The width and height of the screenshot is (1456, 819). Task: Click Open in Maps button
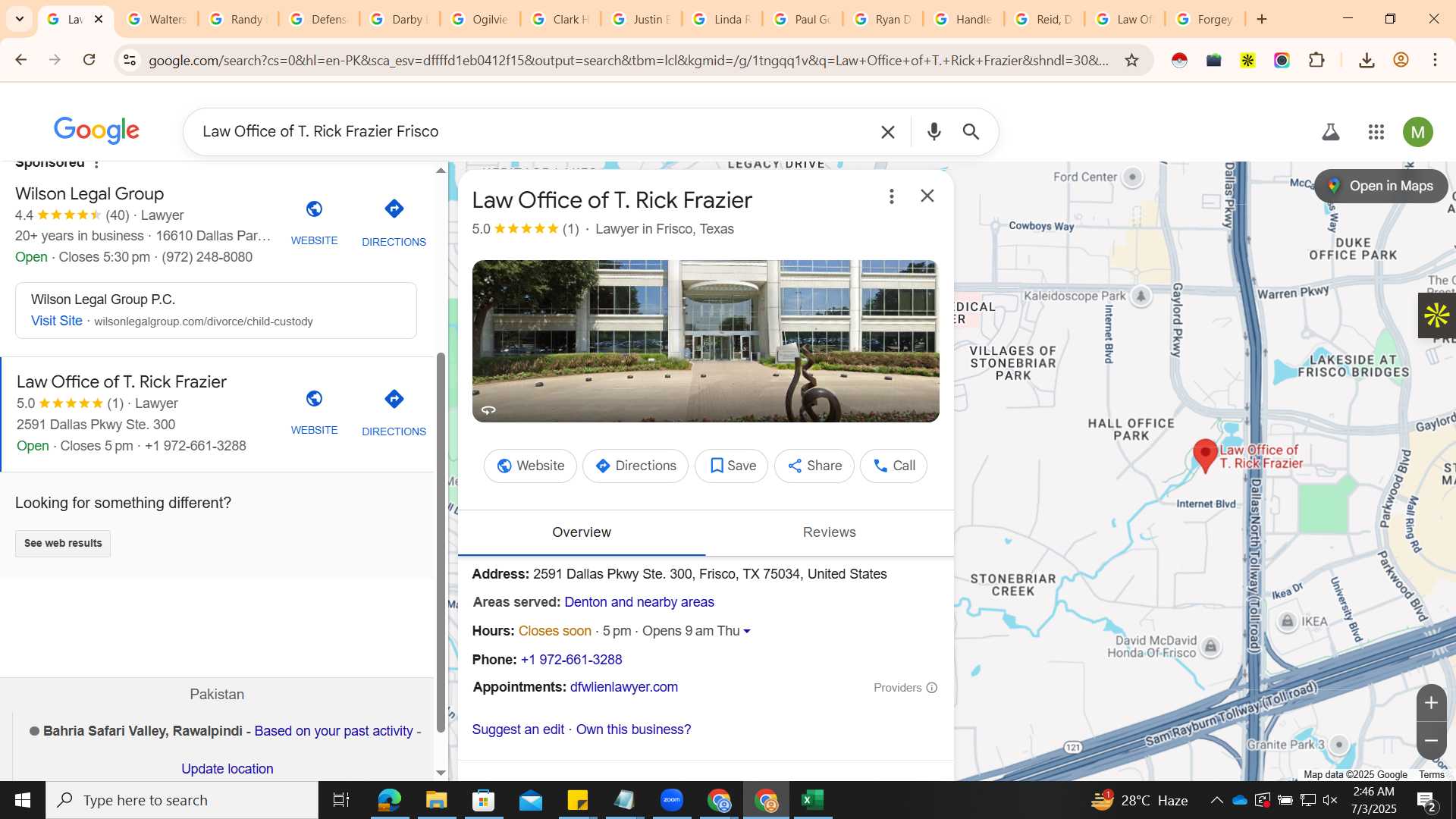pyautogui.click(x=1381, y=186)
